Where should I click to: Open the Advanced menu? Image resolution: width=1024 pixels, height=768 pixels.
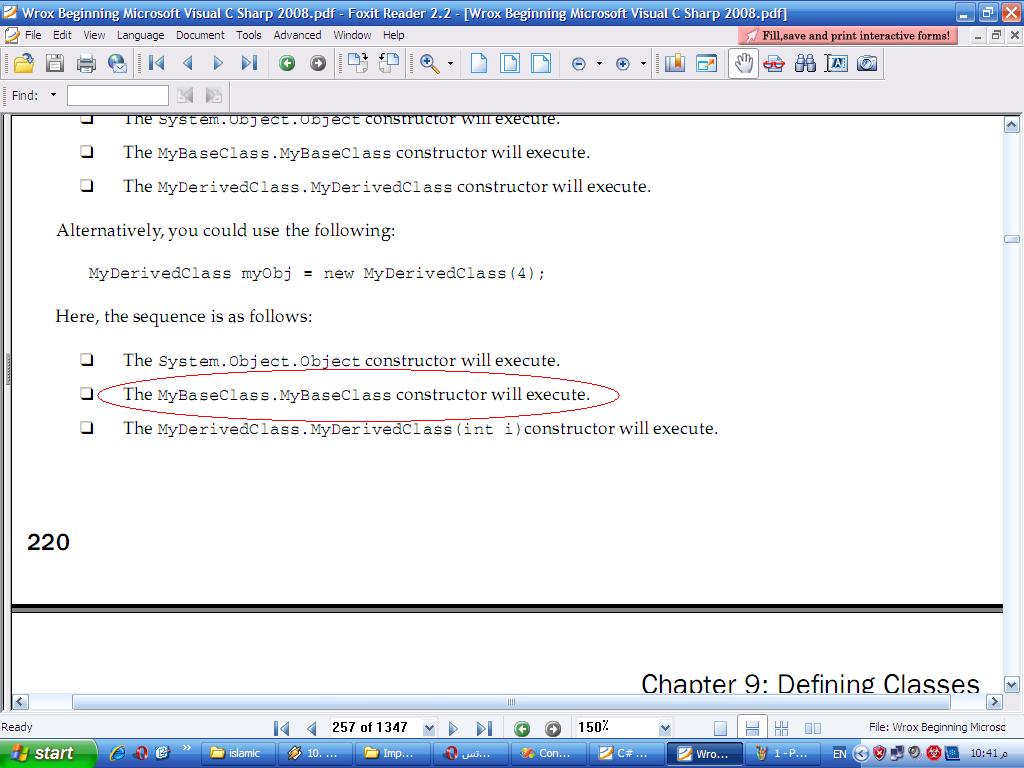click(297, 35)
